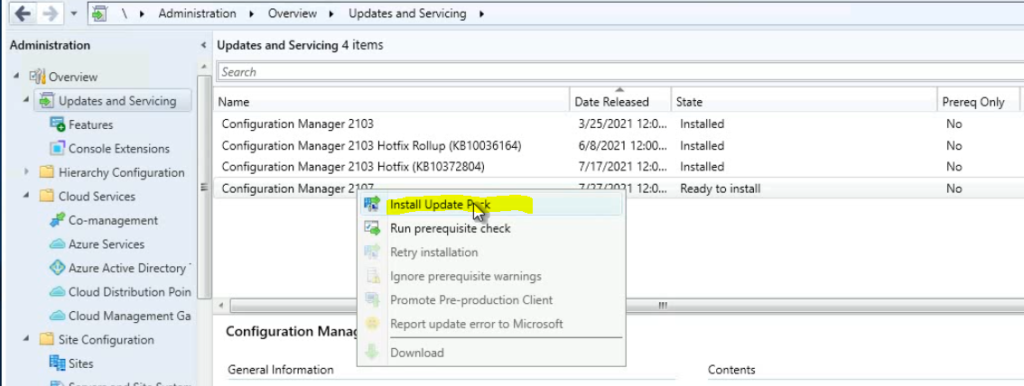Select Updates and Servicing in the breadcrumb
This screenshot has width=1024, height=386.
tap(408, 13)
